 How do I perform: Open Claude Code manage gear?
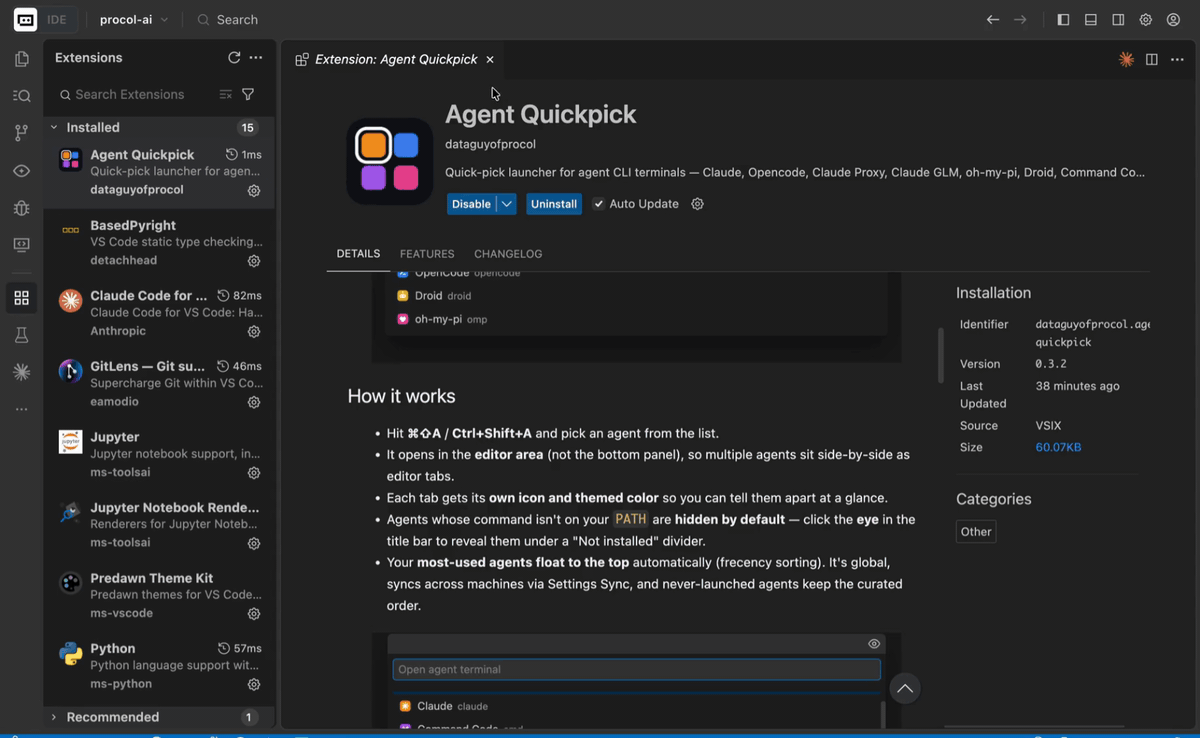(x=254, y=331)
